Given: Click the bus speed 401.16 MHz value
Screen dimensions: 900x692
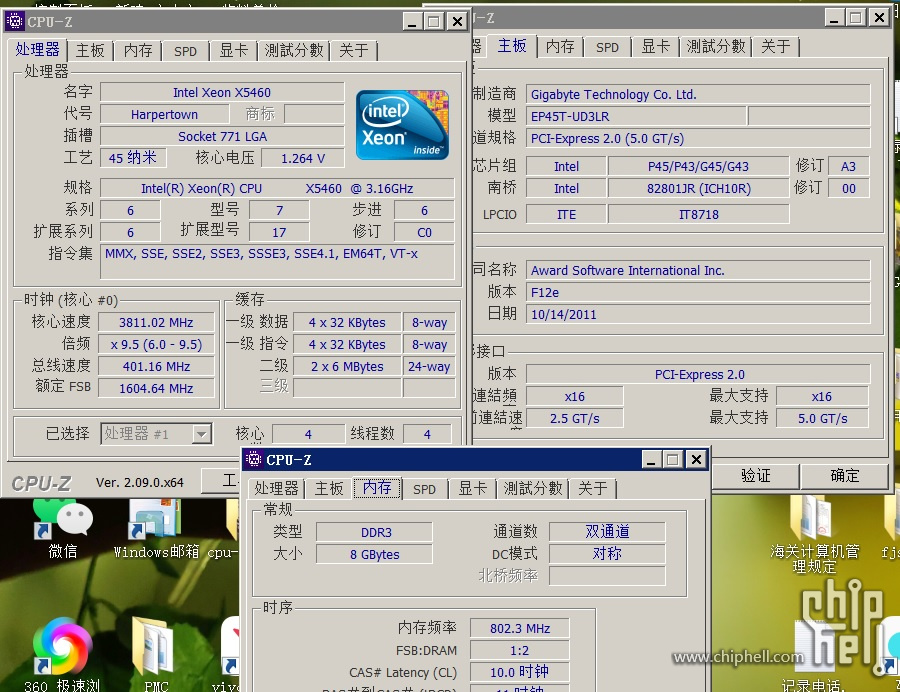Looking at the screenshot, I should [x=156, y=366].
